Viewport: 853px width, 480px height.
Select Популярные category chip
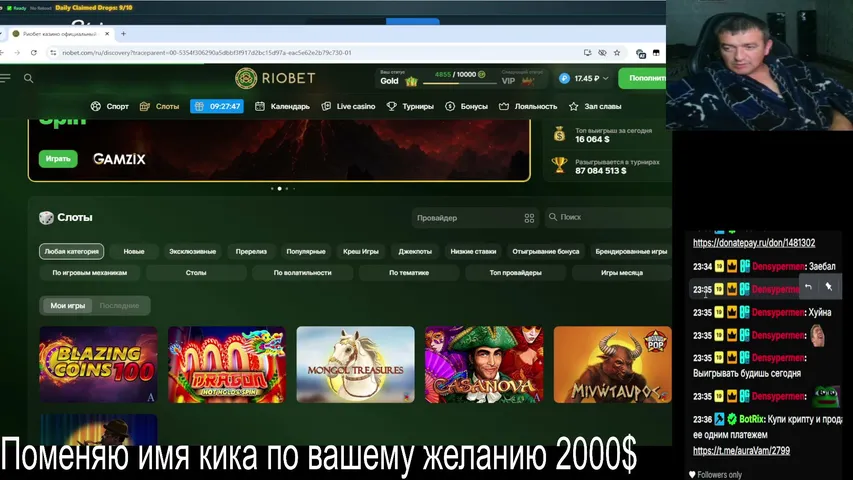click(306, 251)
